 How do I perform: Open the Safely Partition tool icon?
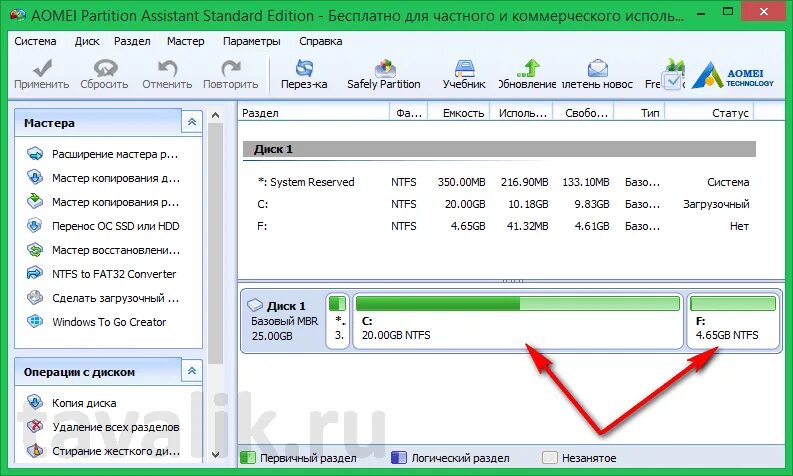pos(385,68)
